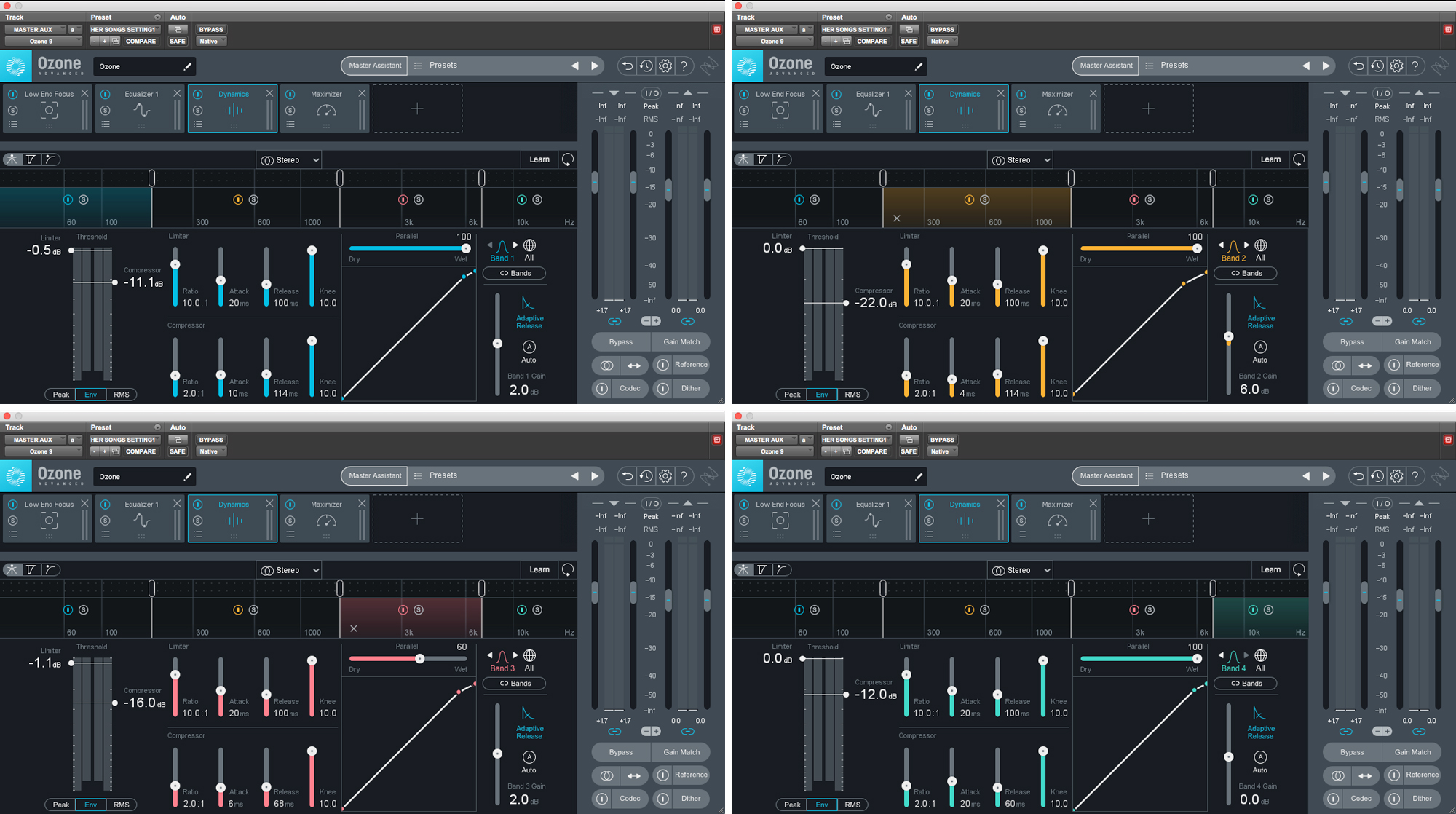Click Learn in the Band 3 window
1456x814 pixels.
539,569
